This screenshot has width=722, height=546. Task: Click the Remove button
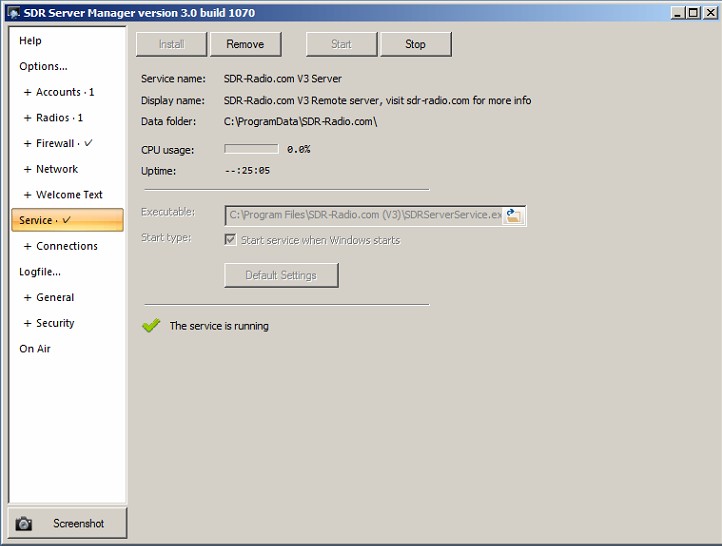[245, 44]
